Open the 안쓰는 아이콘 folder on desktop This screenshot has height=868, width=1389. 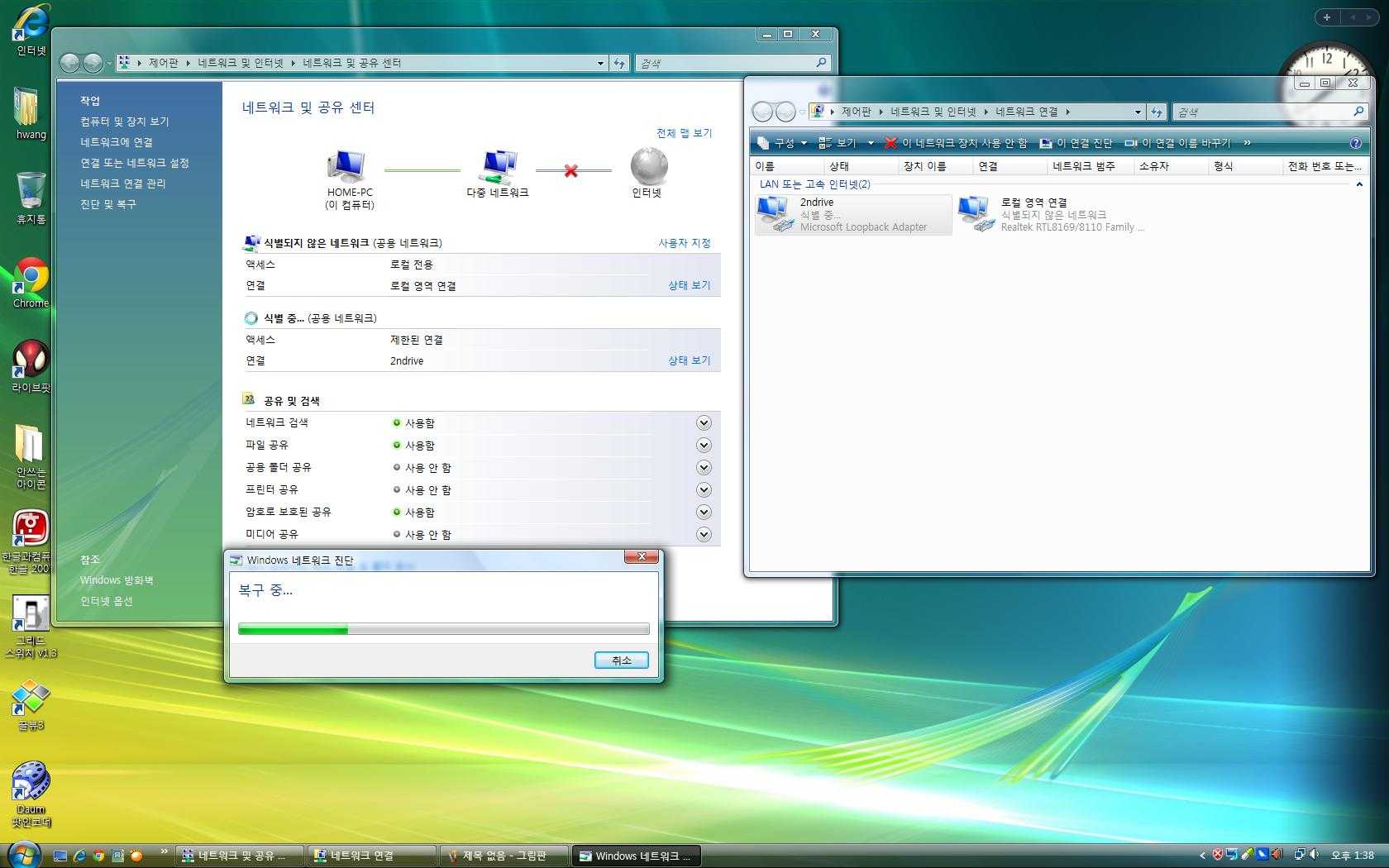coord(31,456)
